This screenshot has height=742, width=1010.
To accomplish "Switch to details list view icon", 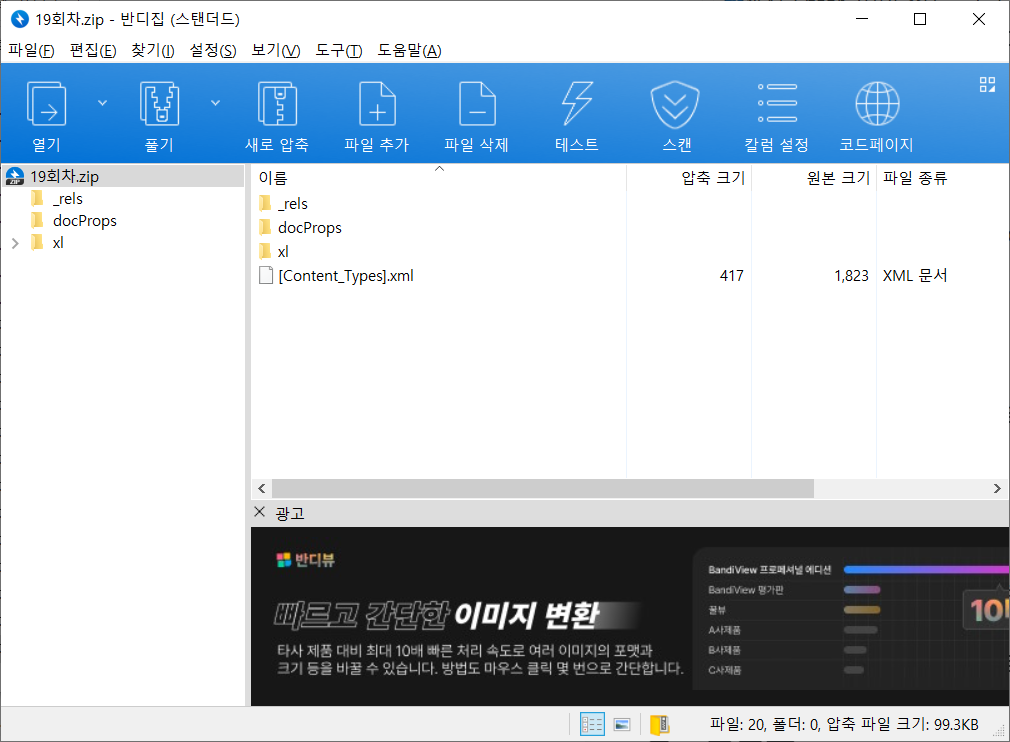I will pyautogui.click(x=592, y=725).
